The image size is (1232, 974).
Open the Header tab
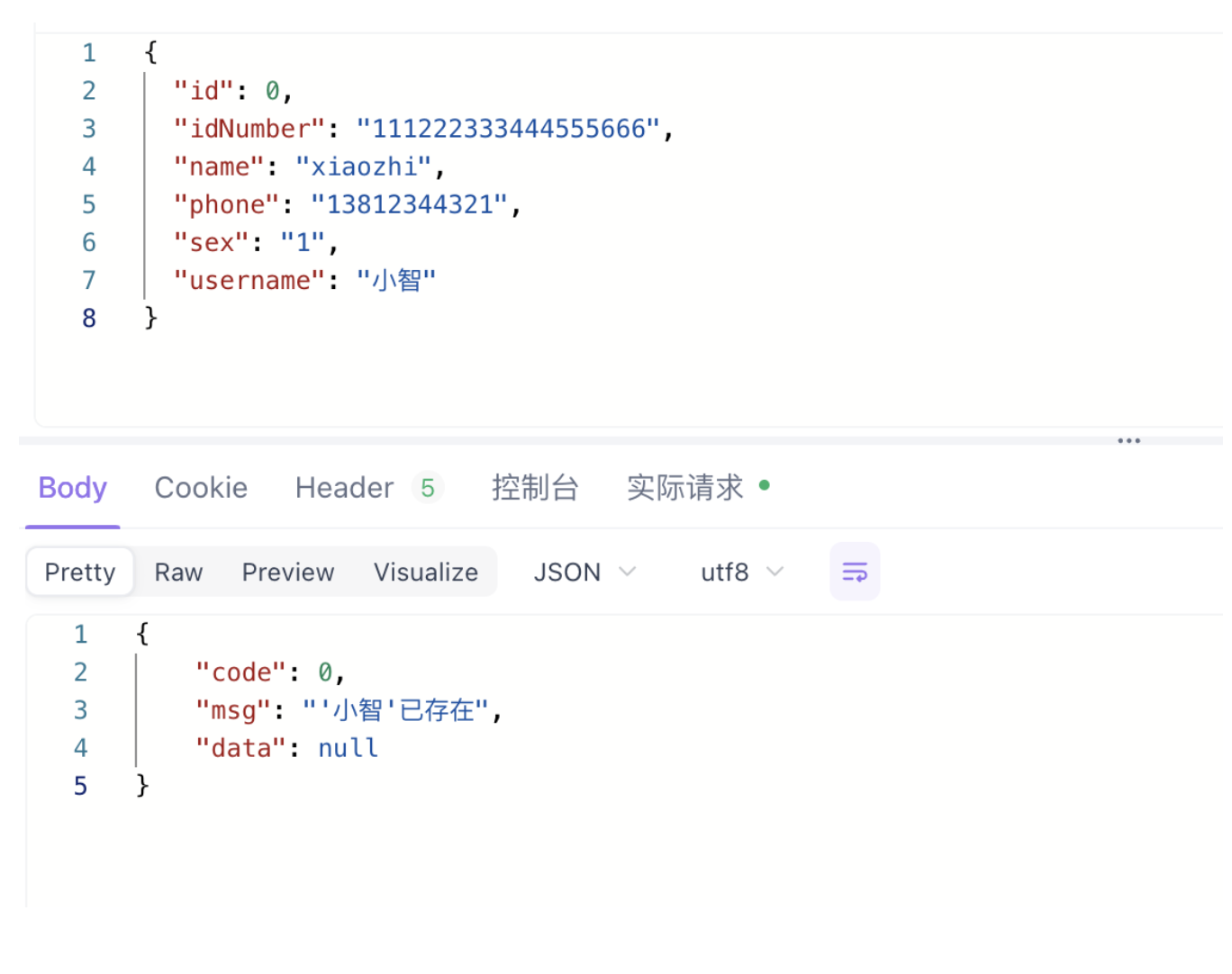[344, 488]
